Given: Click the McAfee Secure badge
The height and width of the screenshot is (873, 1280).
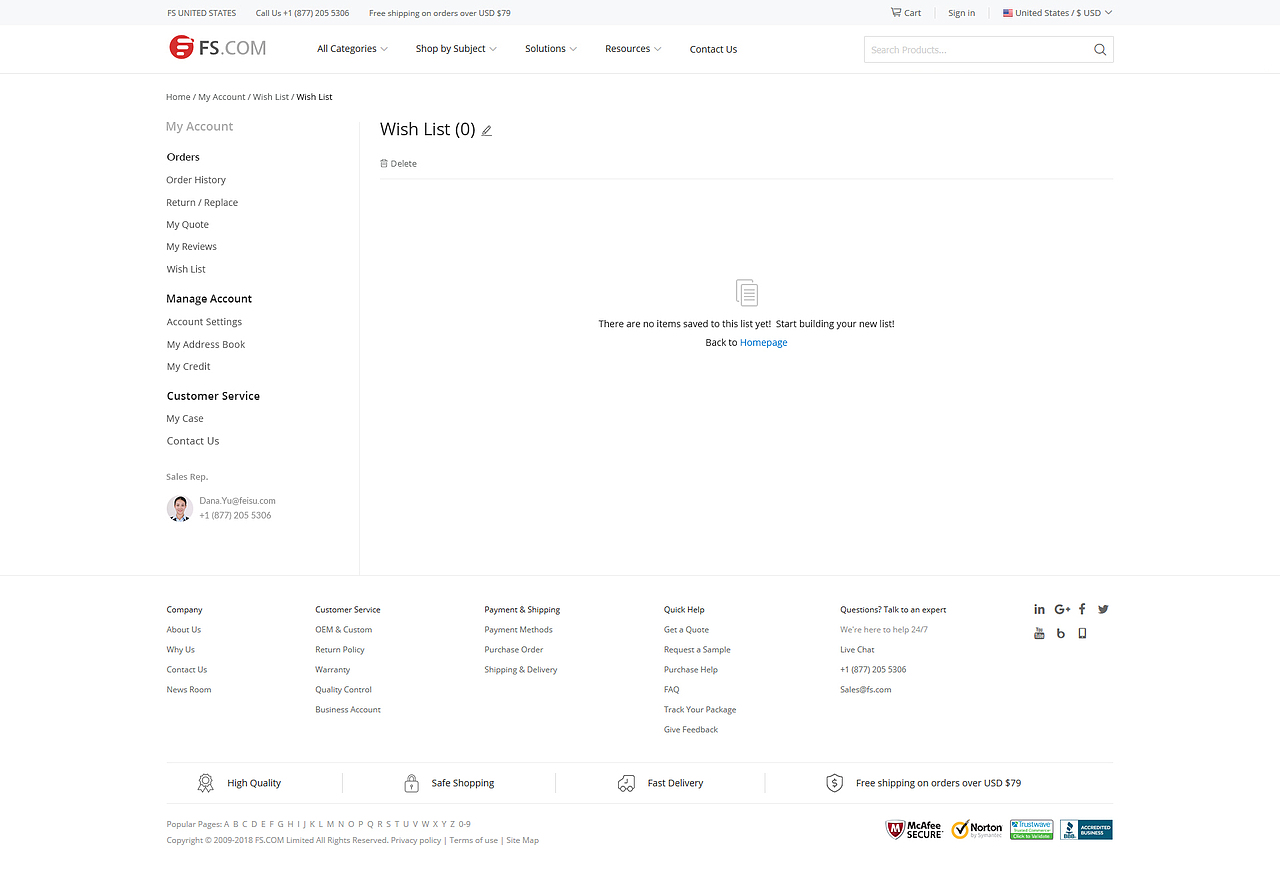Looking at the screenshot, I should point(914,830).
